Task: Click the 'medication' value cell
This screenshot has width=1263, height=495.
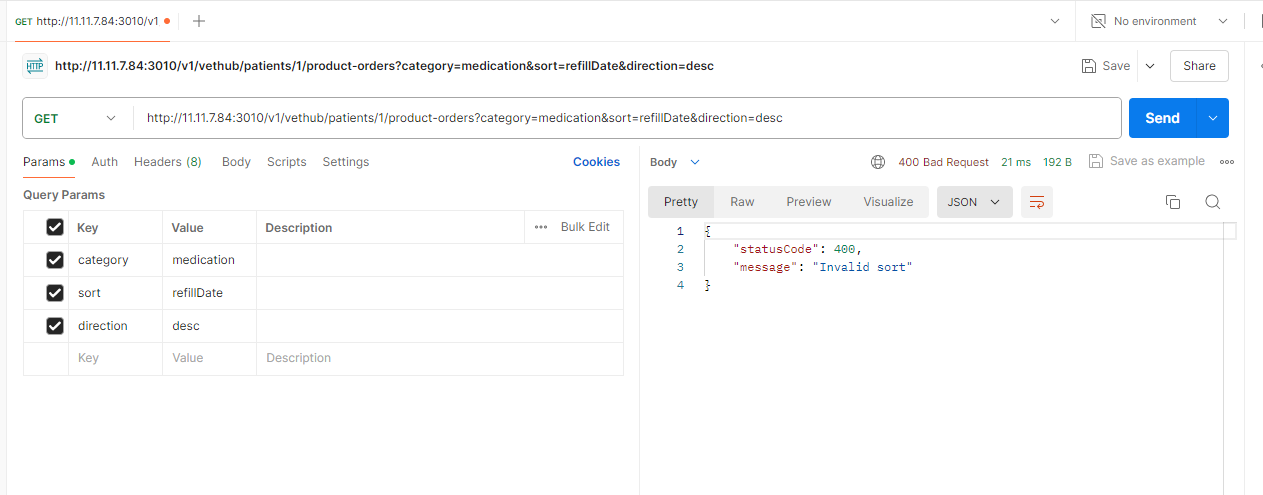Action: [209, 260]
